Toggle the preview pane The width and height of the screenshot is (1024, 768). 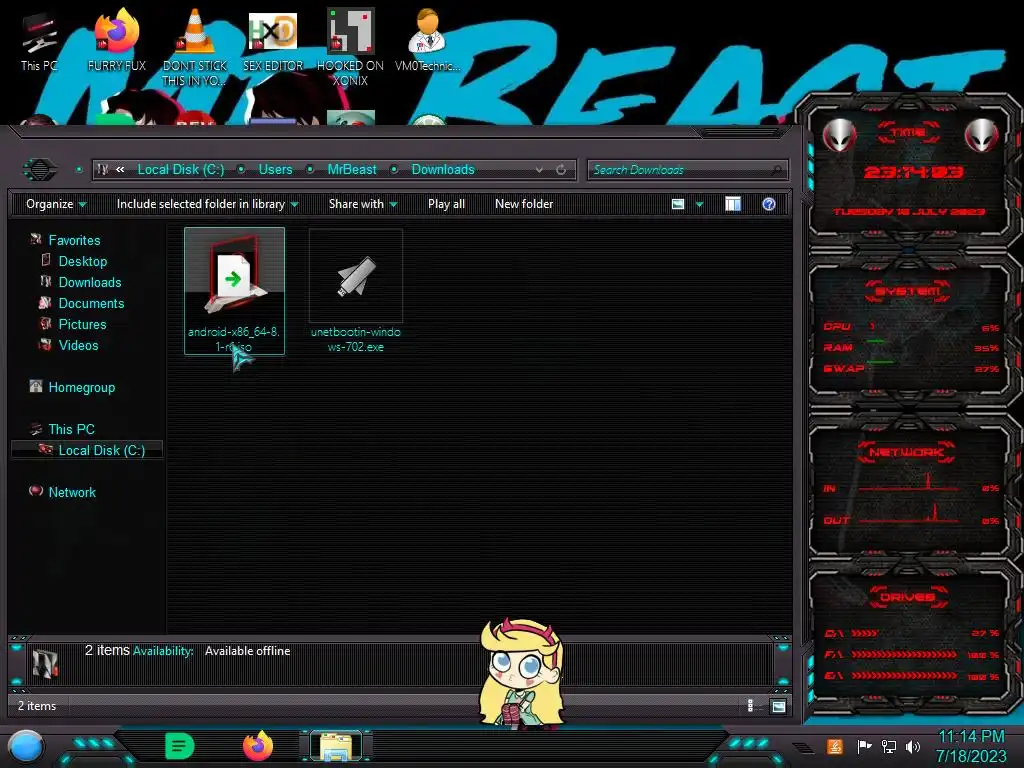coord(733,204)
